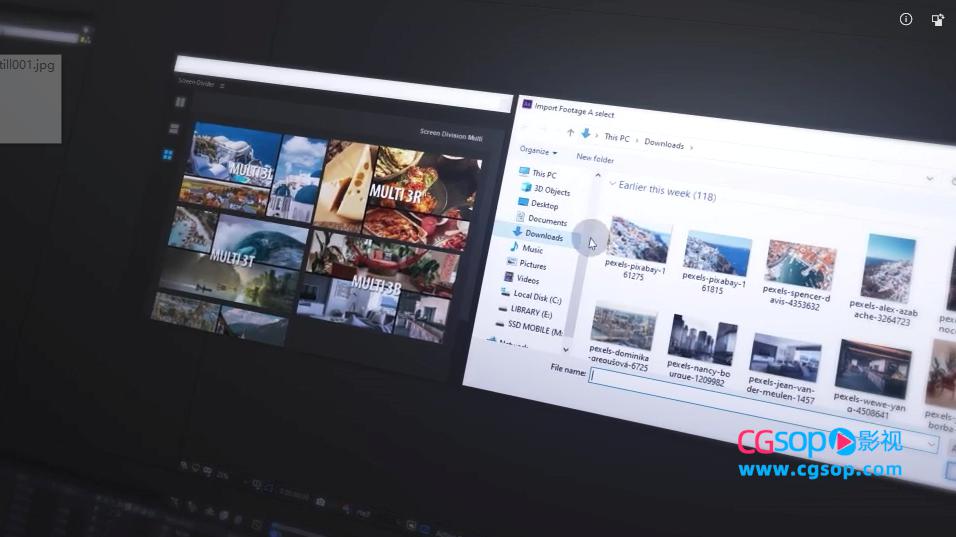The height and width of the screenshot is (537, 956).
Task: Click the pop-out window icon at top right
Action: [938, 19]
